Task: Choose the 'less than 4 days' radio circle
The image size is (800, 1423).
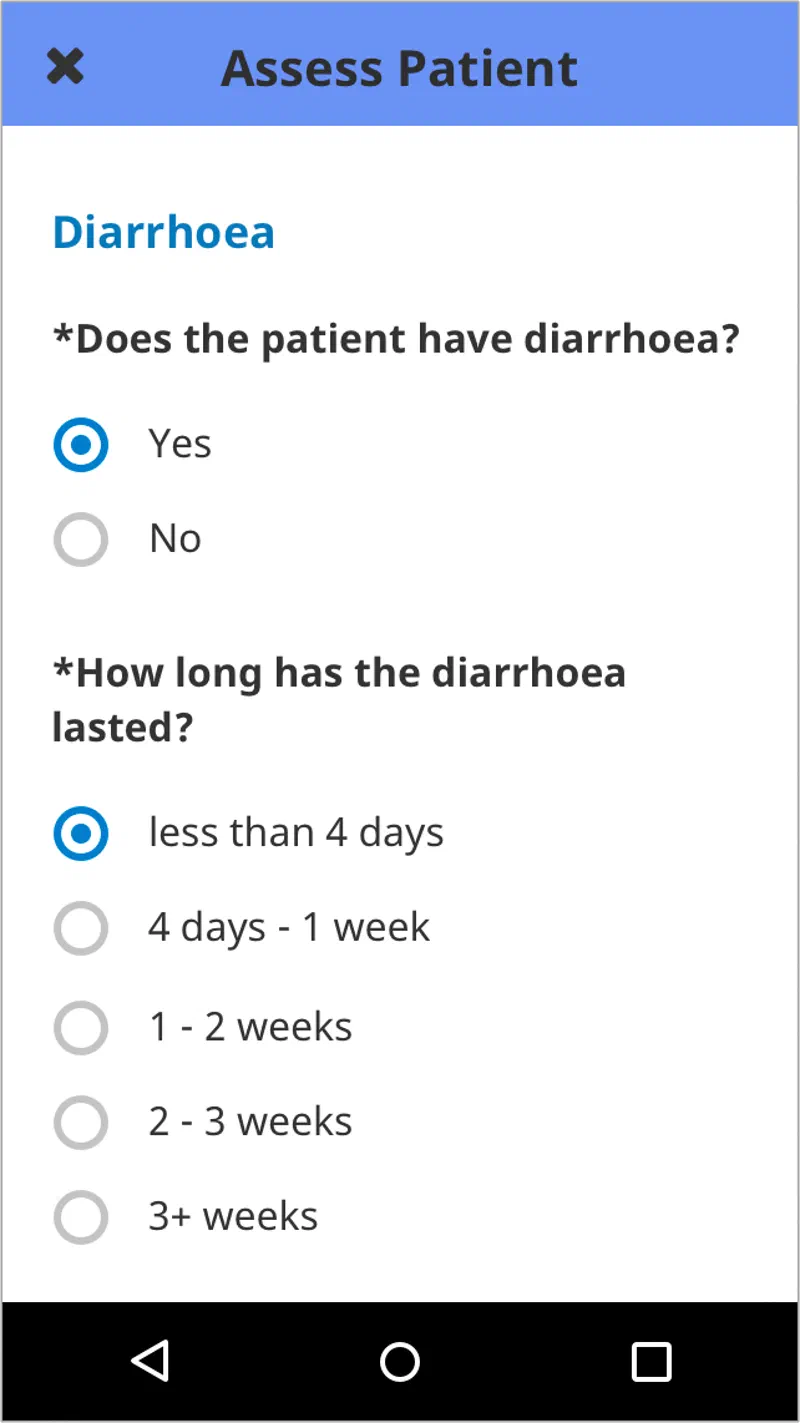Action: 80,833
